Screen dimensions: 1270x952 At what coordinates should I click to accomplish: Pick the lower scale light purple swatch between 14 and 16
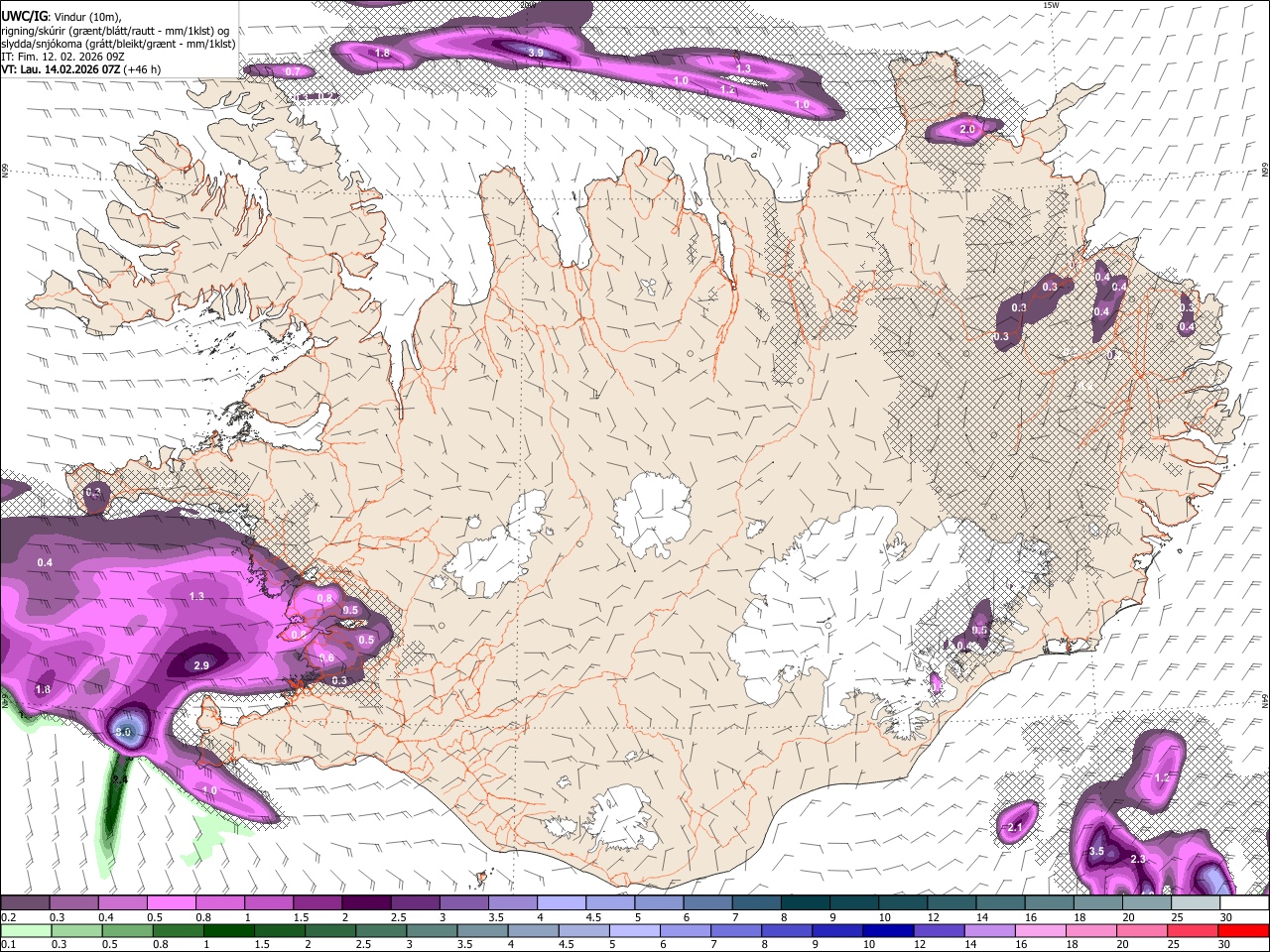[989, 930]
